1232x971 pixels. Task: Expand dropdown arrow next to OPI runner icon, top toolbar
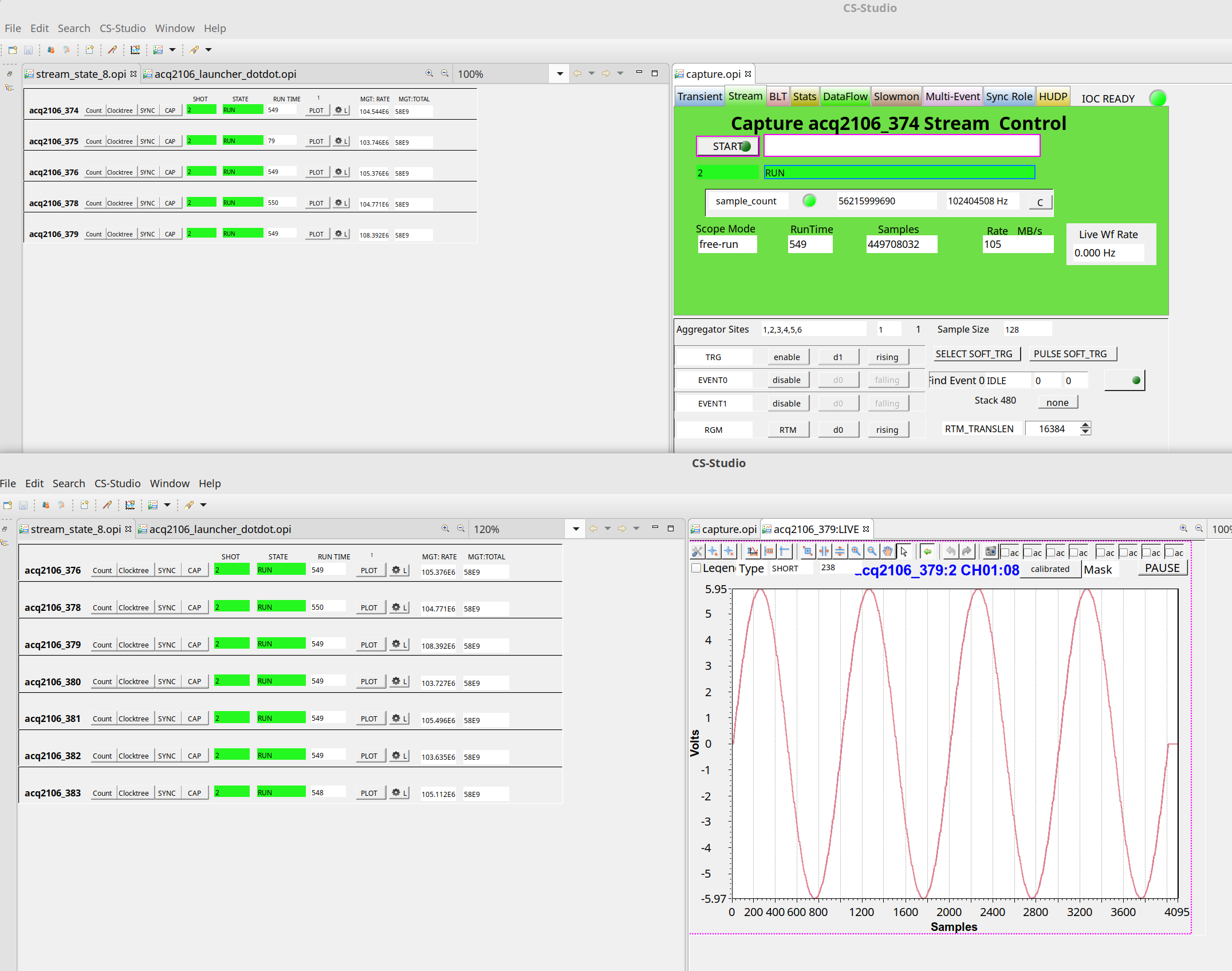pos(172,50)
